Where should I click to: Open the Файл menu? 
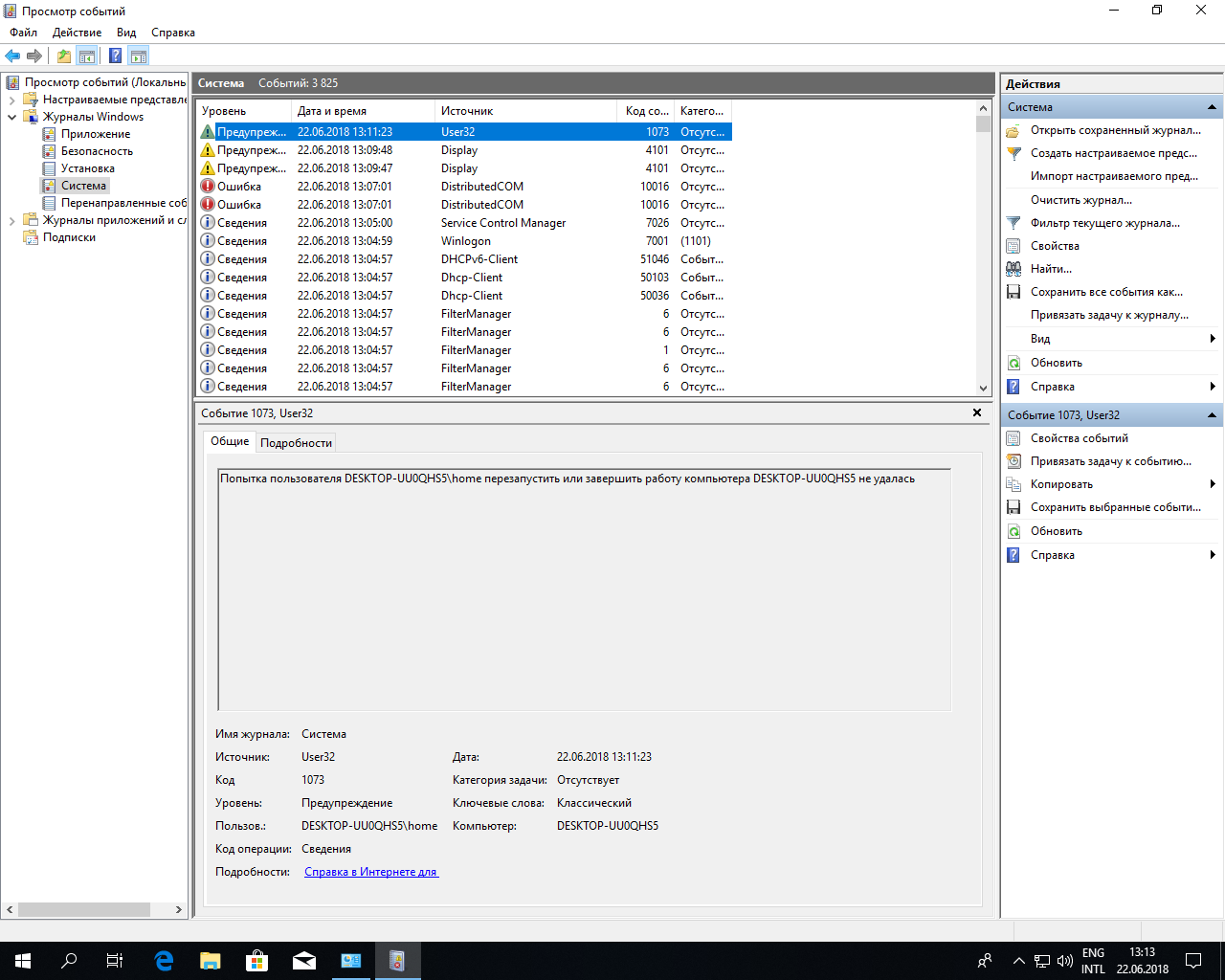click(x=24, y=33)
